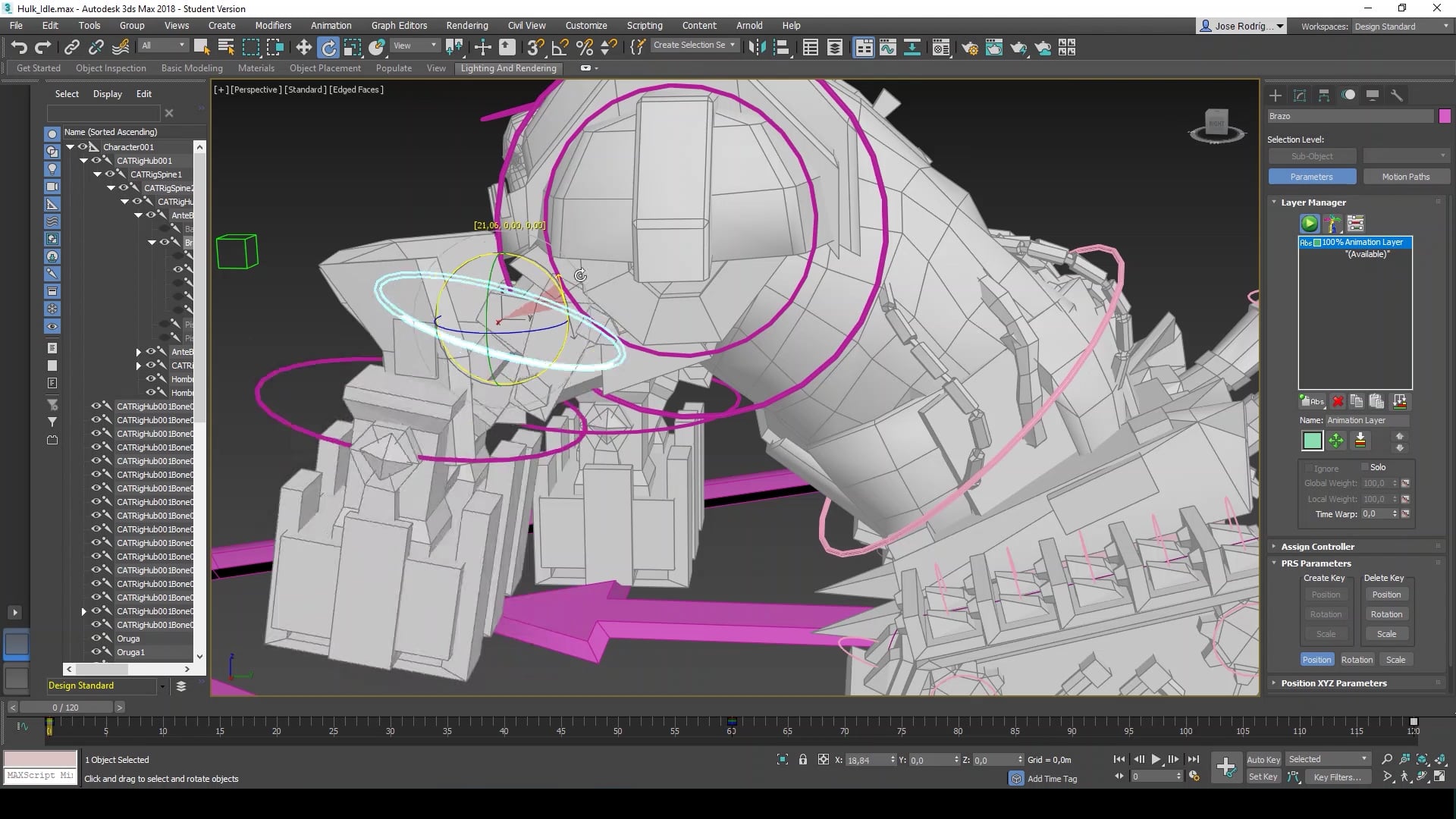Activate the Select Object tool
Image resolution: width=1456 pixels, height=819 pixels.
pyautogui.click(x=202, y=48)
